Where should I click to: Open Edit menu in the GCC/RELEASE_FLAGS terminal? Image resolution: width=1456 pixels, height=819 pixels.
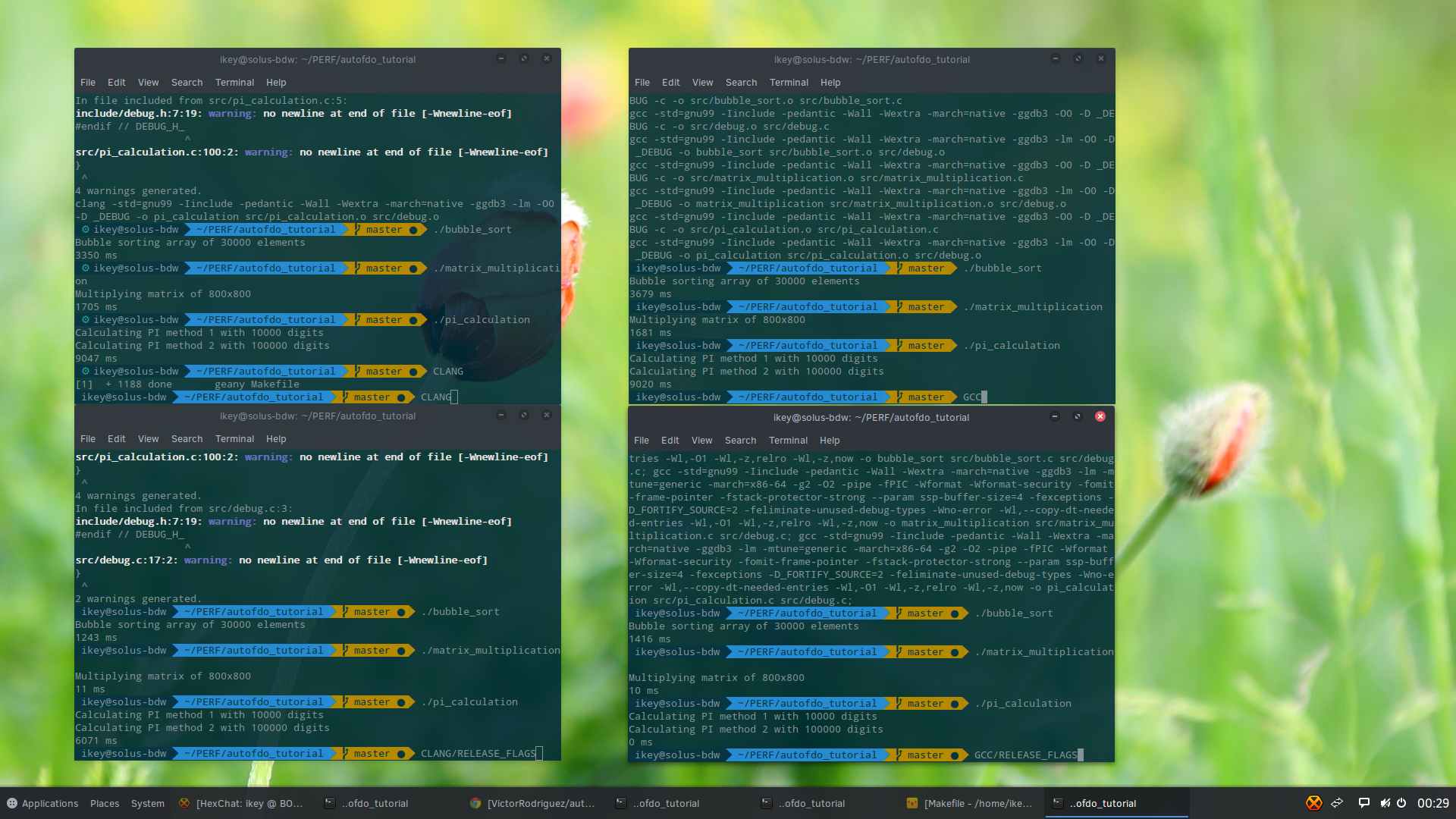[670, 441]
